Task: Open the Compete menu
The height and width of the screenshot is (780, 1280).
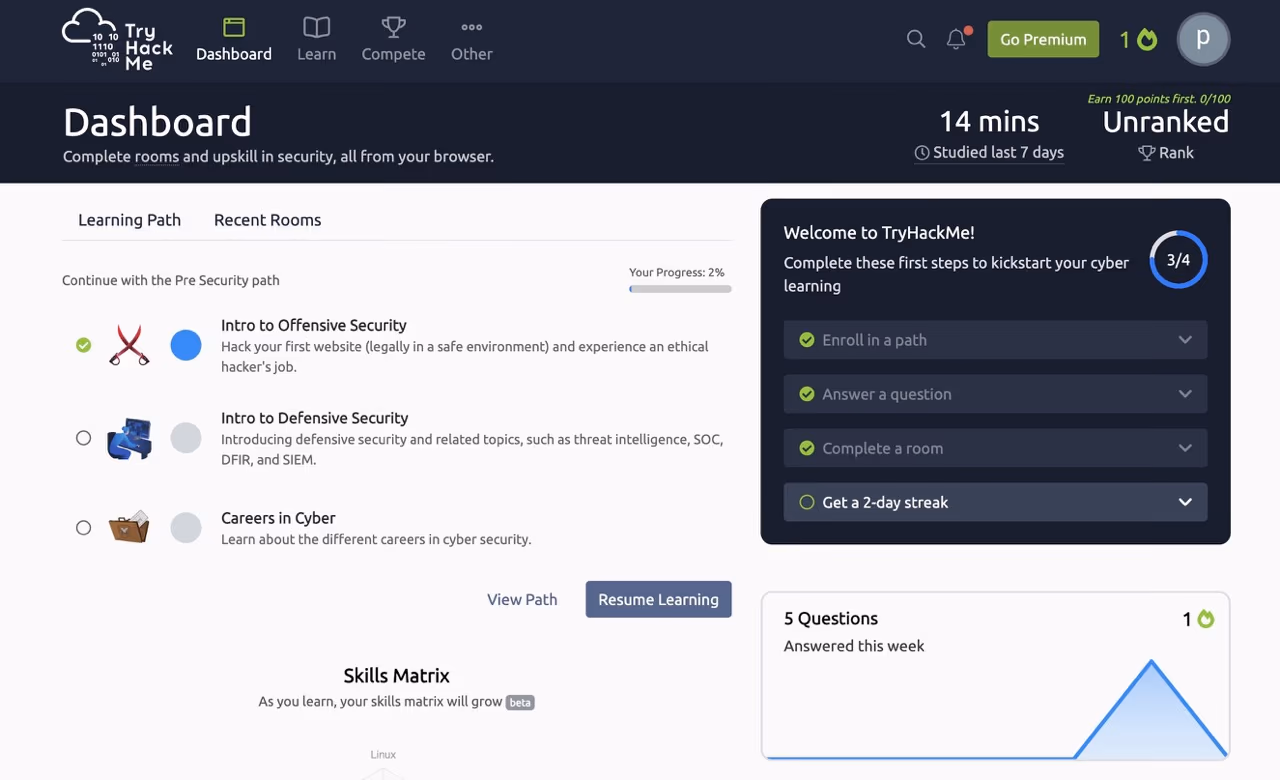Action: pos(393,40)
